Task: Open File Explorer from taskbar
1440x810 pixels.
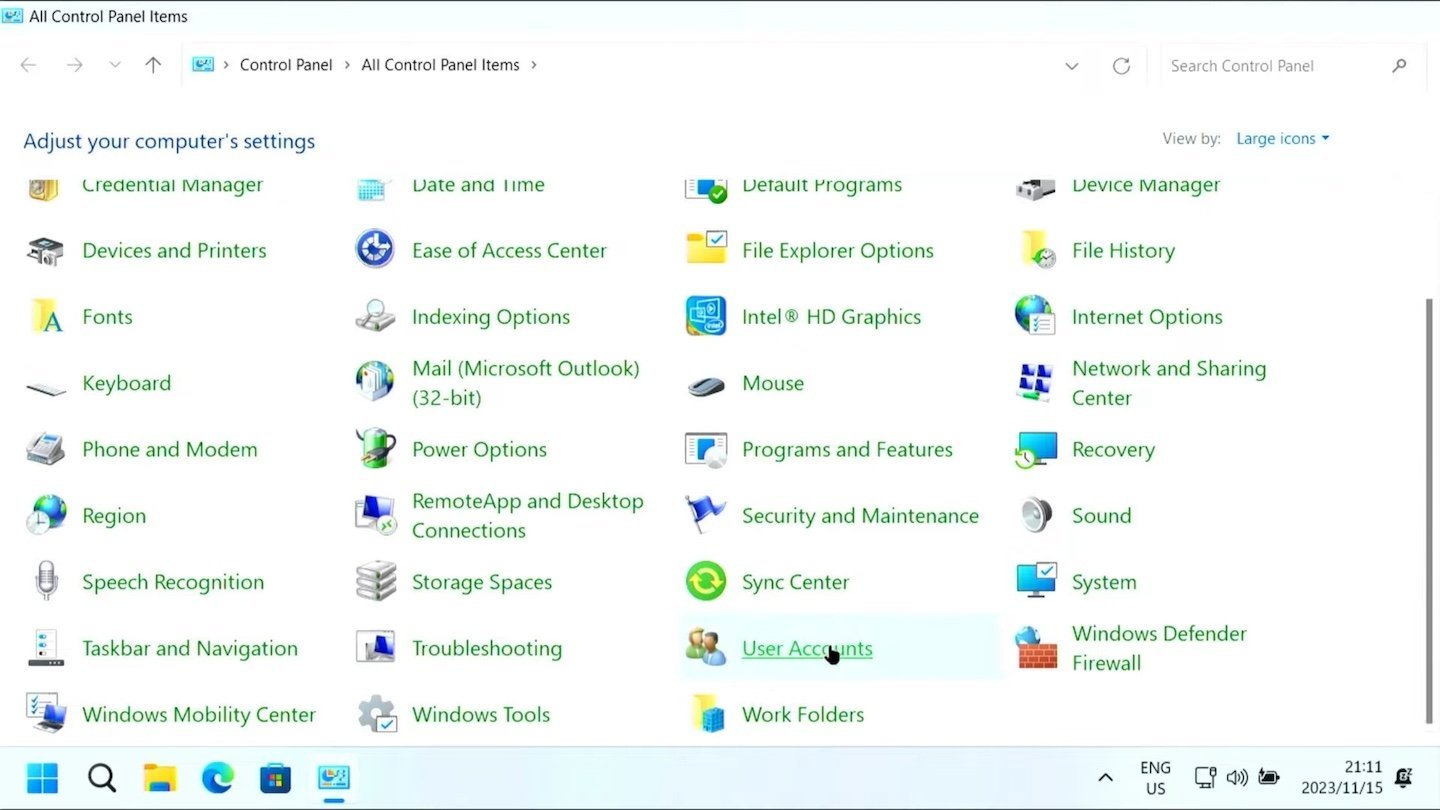Action: tap(160, 777)
